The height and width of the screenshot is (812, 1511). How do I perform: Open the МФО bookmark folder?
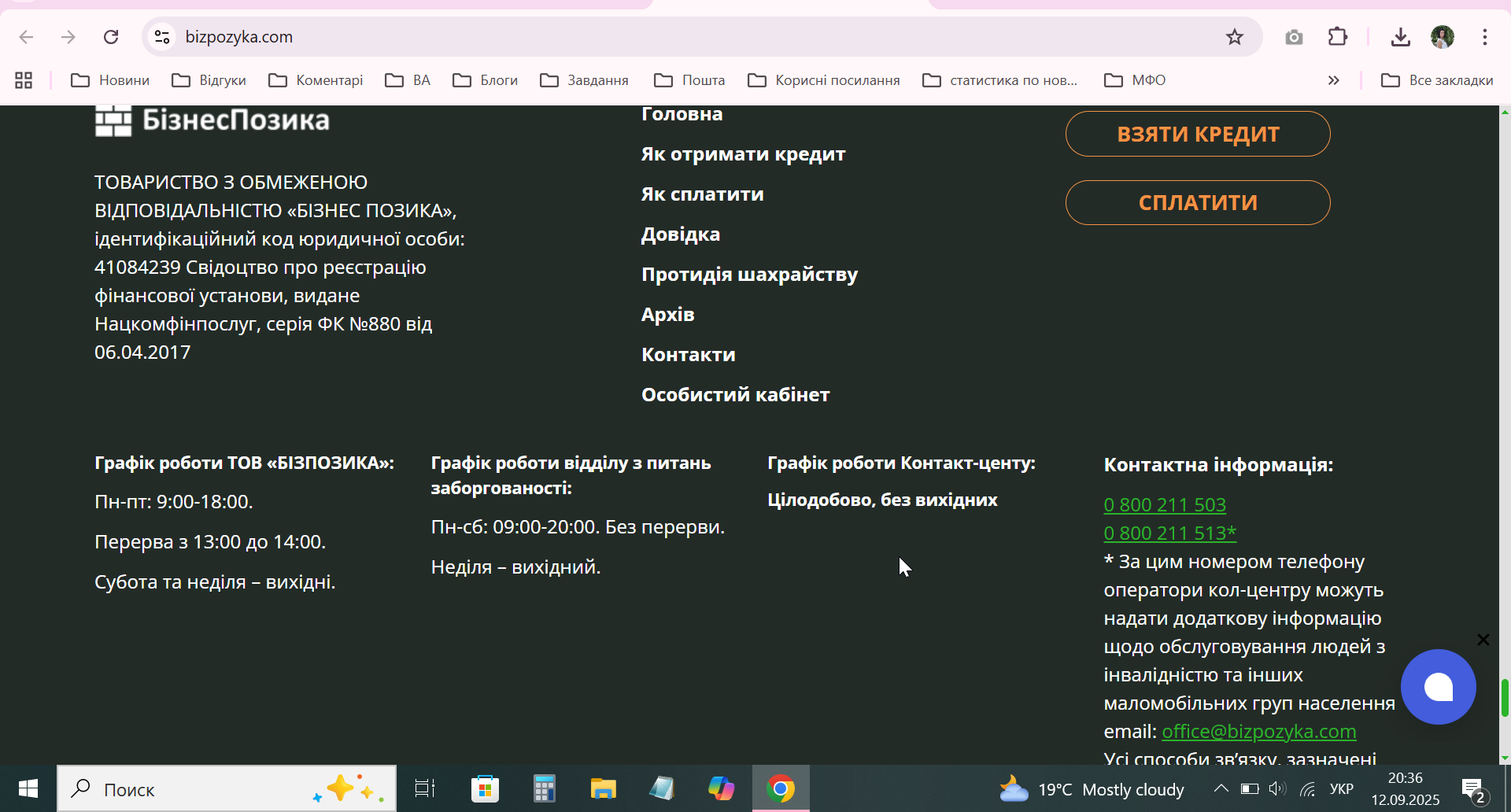point(1135,80)
